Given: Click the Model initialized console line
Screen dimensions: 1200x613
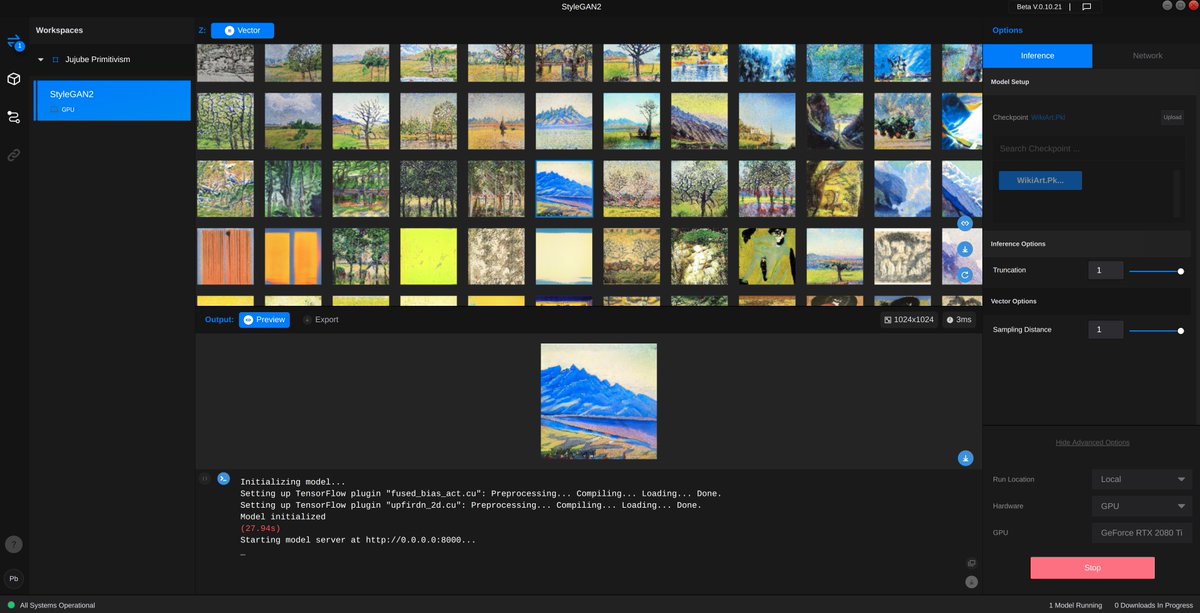Looking at the screenshot, I should tap(283, 517).
